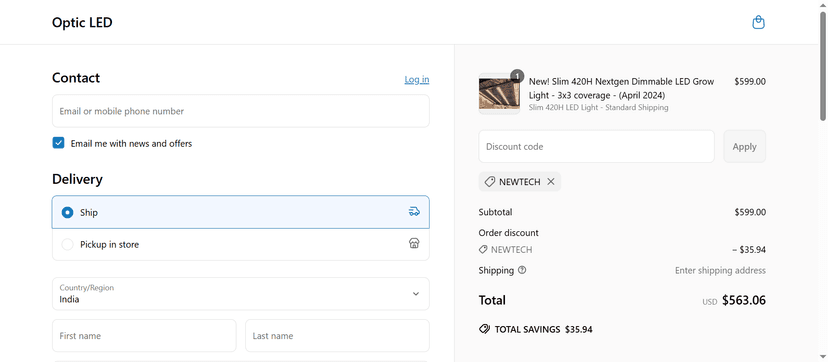Image resolution: width=828 pixels, height=362 pixels.
Task: Click the Optic LED store title
Action: (82, 23)
